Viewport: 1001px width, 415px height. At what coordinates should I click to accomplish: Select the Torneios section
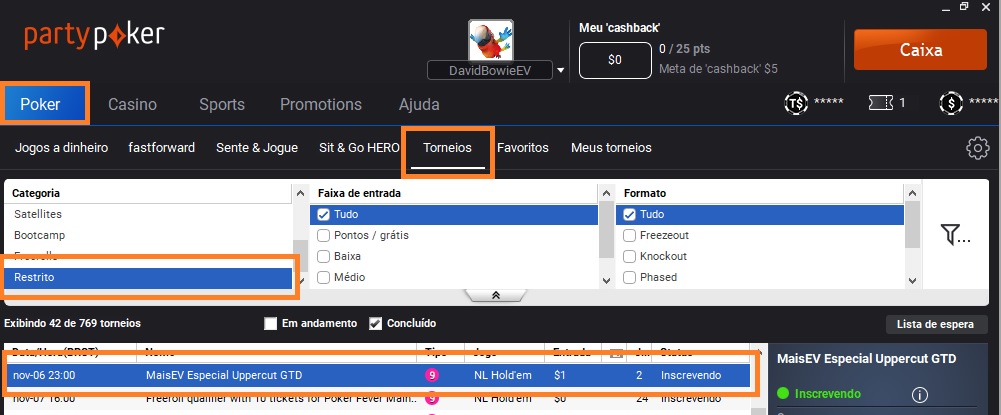[447, 147]
